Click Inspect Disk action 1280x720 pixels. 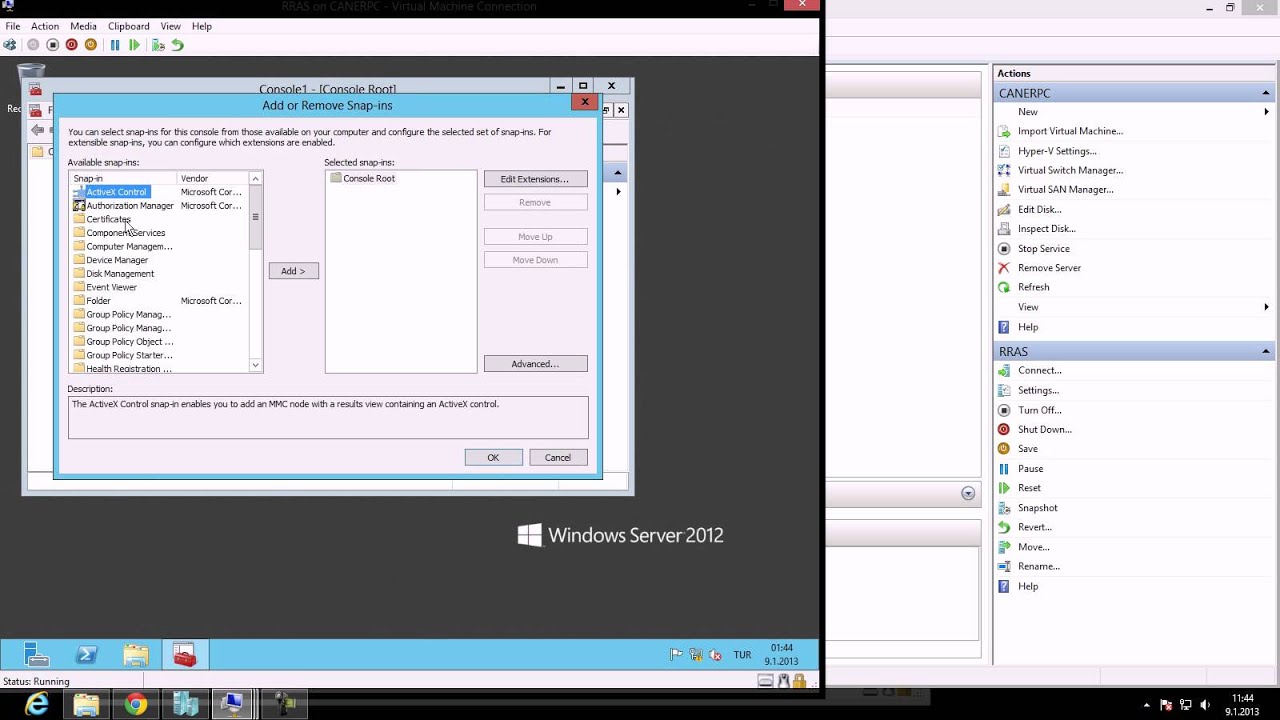1046,229
